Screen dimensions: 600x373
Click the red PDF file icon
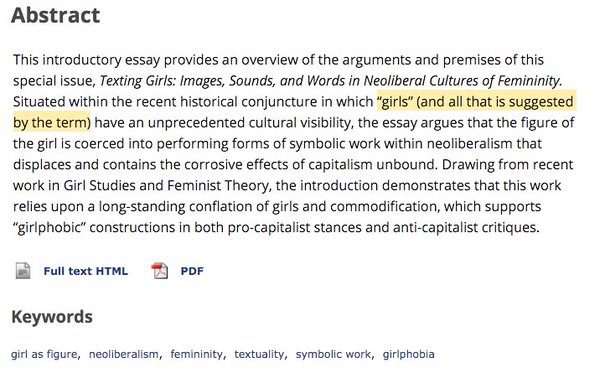(x=160, y=271)
